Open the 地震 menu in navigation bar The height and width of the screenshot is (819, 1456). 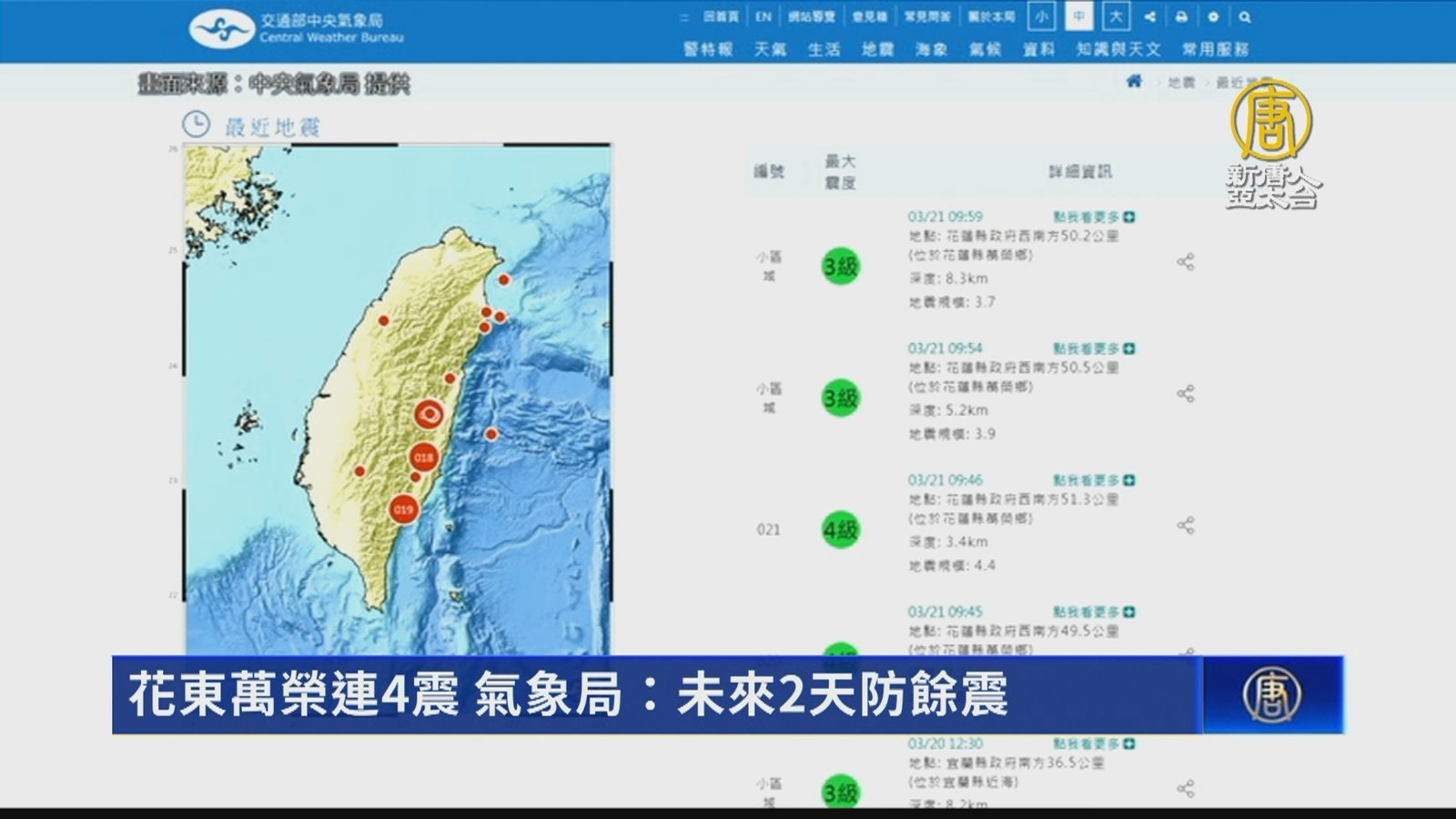pyautogui.click(x=877, y=49)
